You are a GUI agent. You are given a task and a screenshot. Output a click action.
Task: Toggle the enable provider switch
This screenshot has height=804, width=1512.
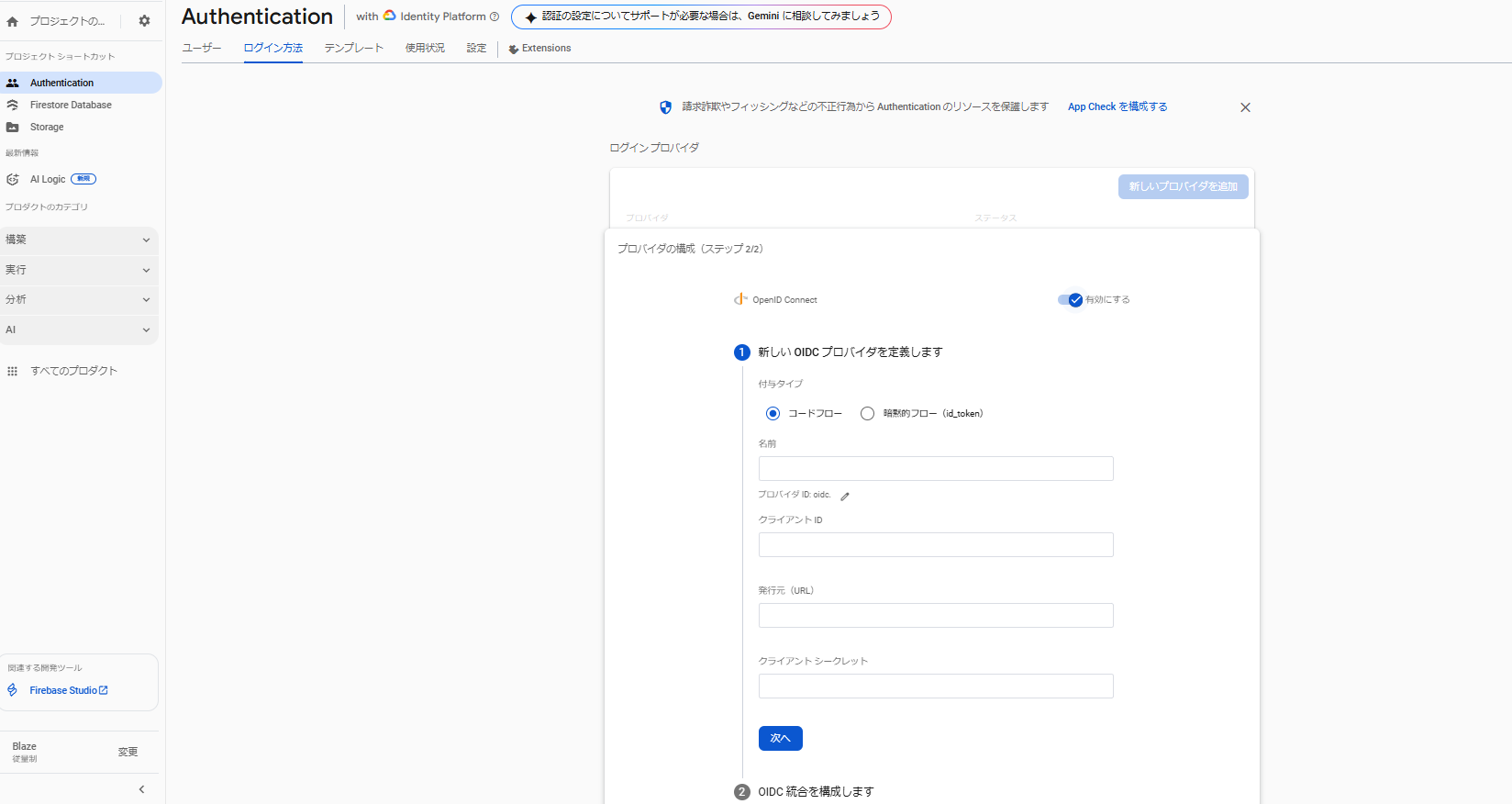pyautogui.click(x=1070, y=300)
